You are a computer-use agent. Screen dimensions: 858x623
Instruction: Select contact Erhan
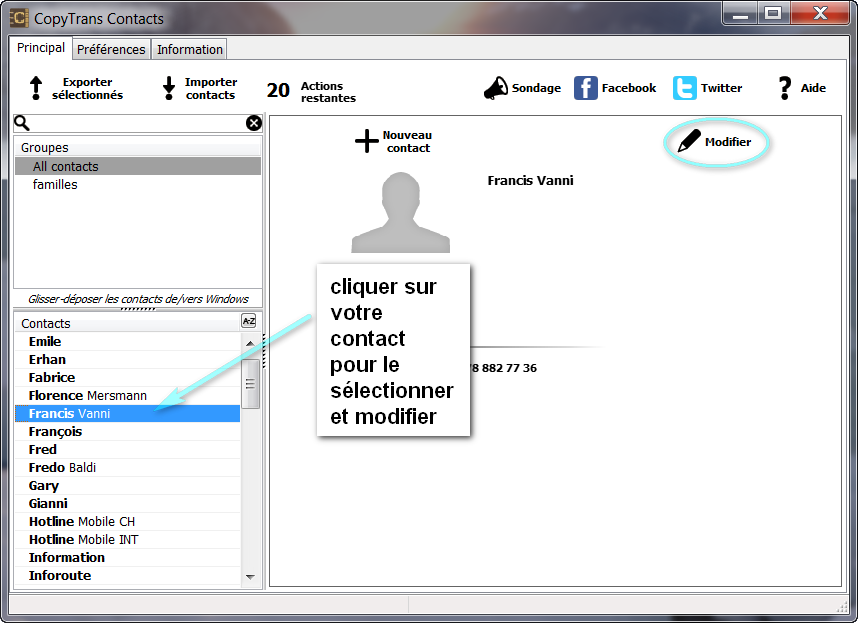127,359
